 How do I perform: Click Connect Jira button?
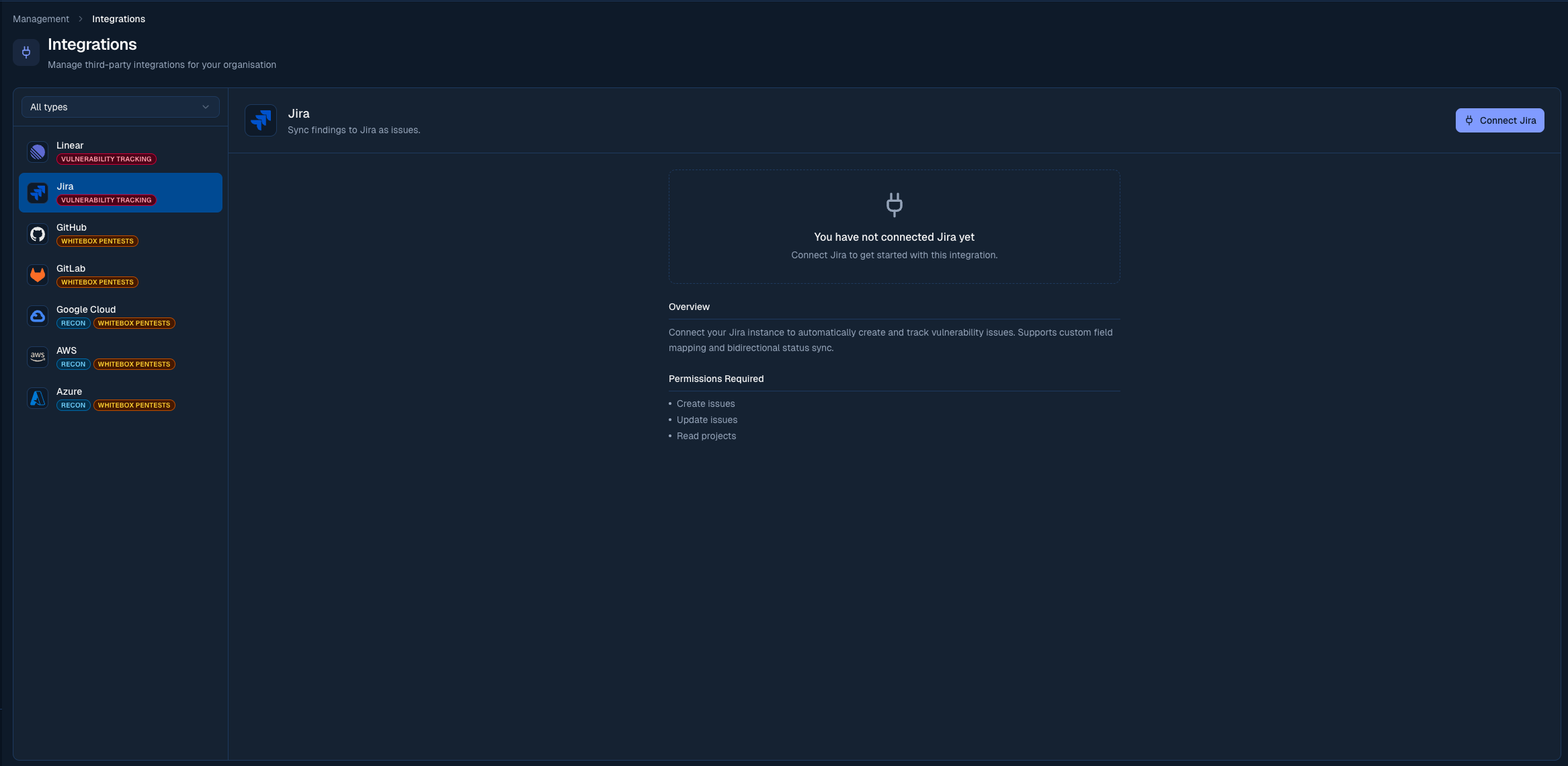[1499, 120]
